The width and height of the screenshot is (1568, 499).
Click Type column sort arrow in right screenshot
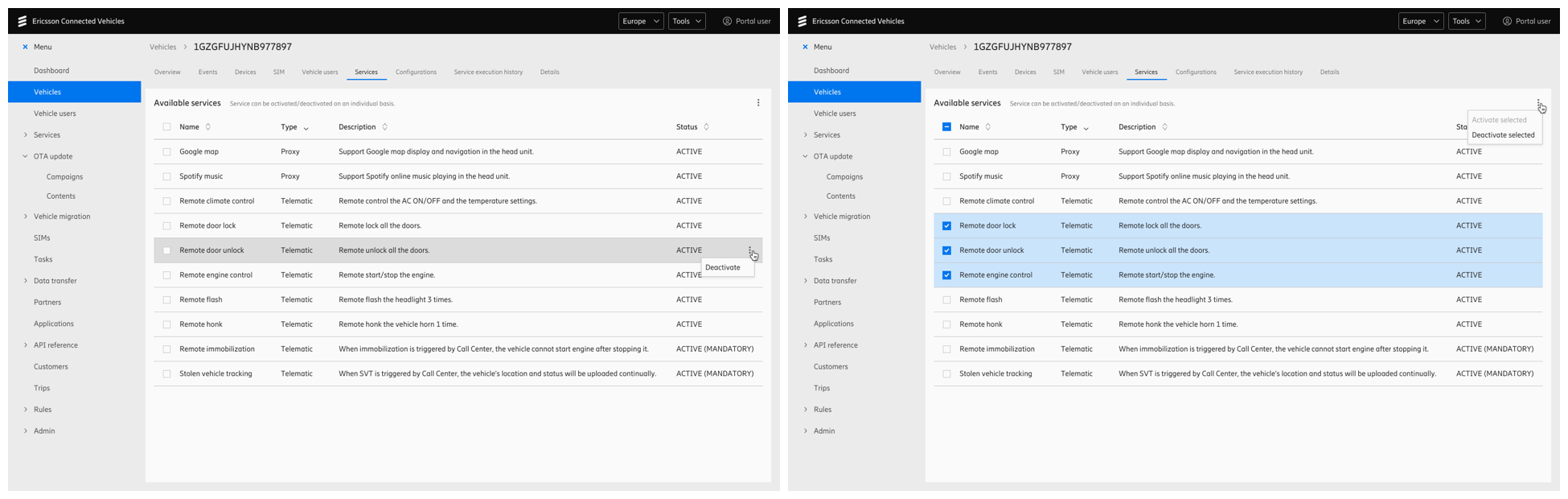tap(1086, 128)
